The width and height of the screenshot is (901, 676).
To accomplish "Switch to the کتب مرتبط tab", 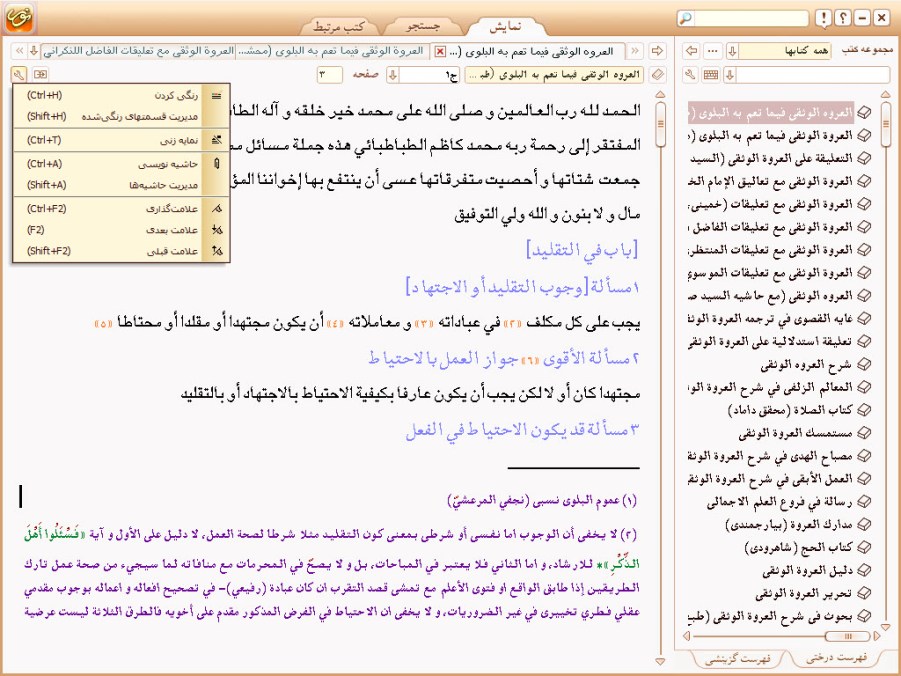I will (x=339, y=26).
